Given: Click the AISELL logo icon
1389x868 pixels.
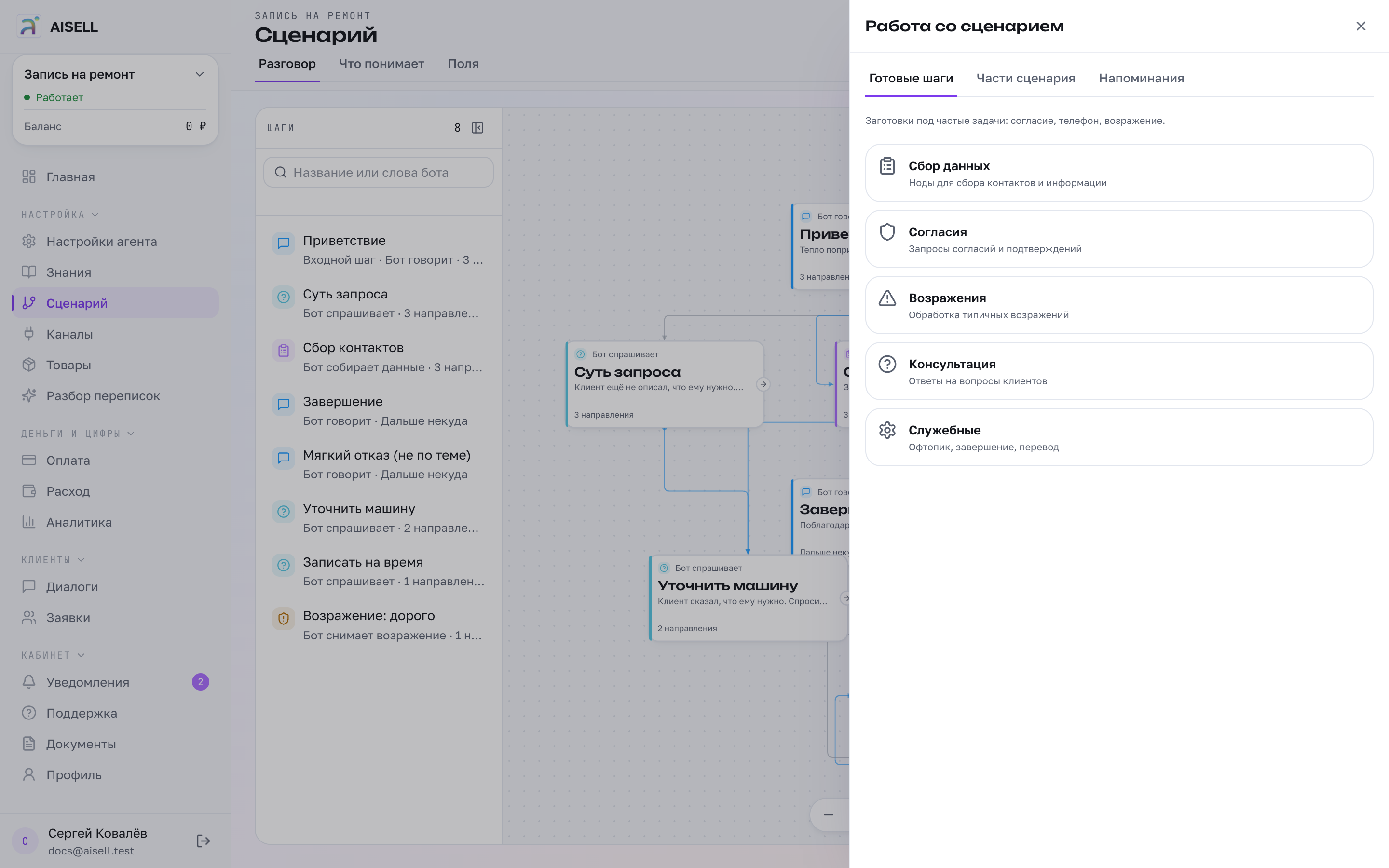Looking at the screenshot, I should (x=29, y=27).
